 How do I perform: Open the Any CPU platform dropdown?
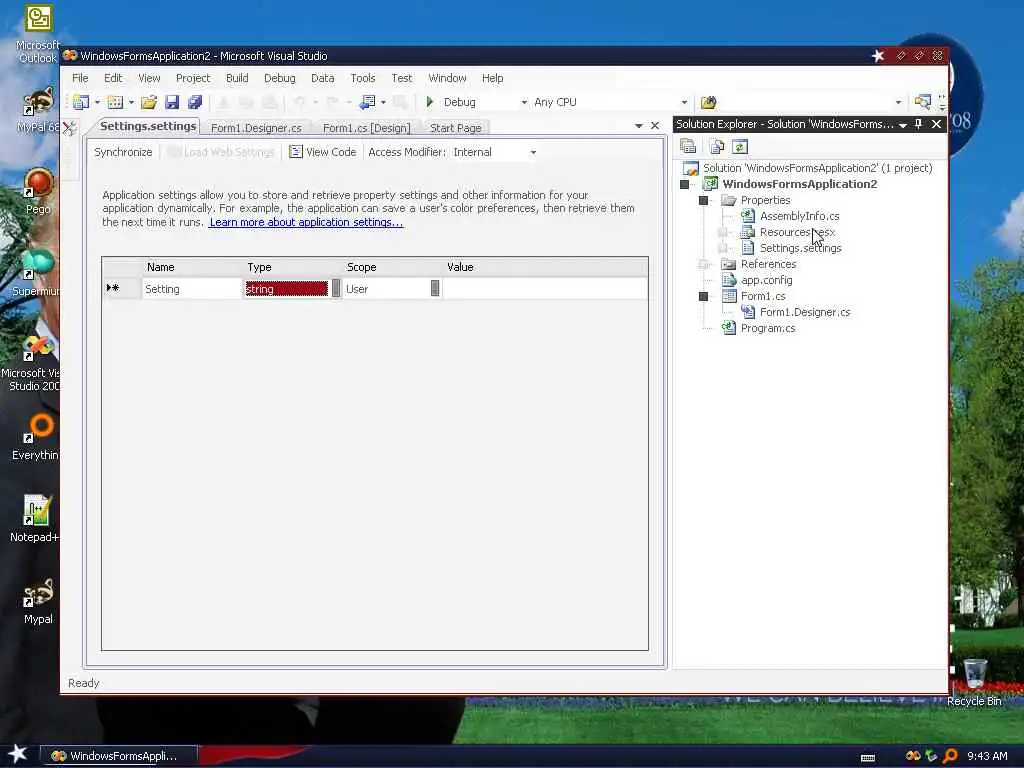(x=684, y=103)
